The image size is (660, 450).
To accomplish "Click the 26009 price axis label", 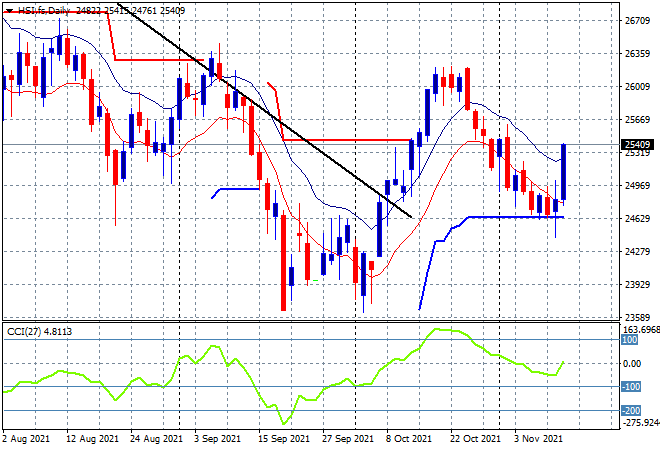I will [x=637, y=86].
